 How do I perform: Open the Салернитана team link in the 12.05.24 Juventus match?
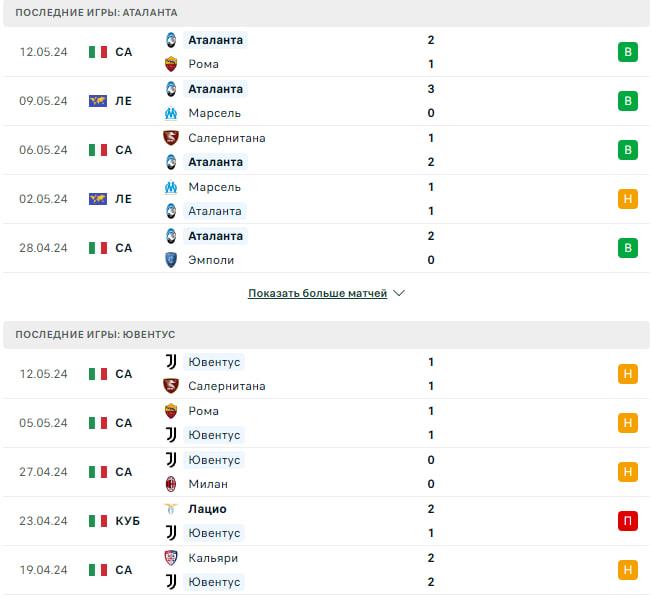pyautogui.click(x=227, y=386)
